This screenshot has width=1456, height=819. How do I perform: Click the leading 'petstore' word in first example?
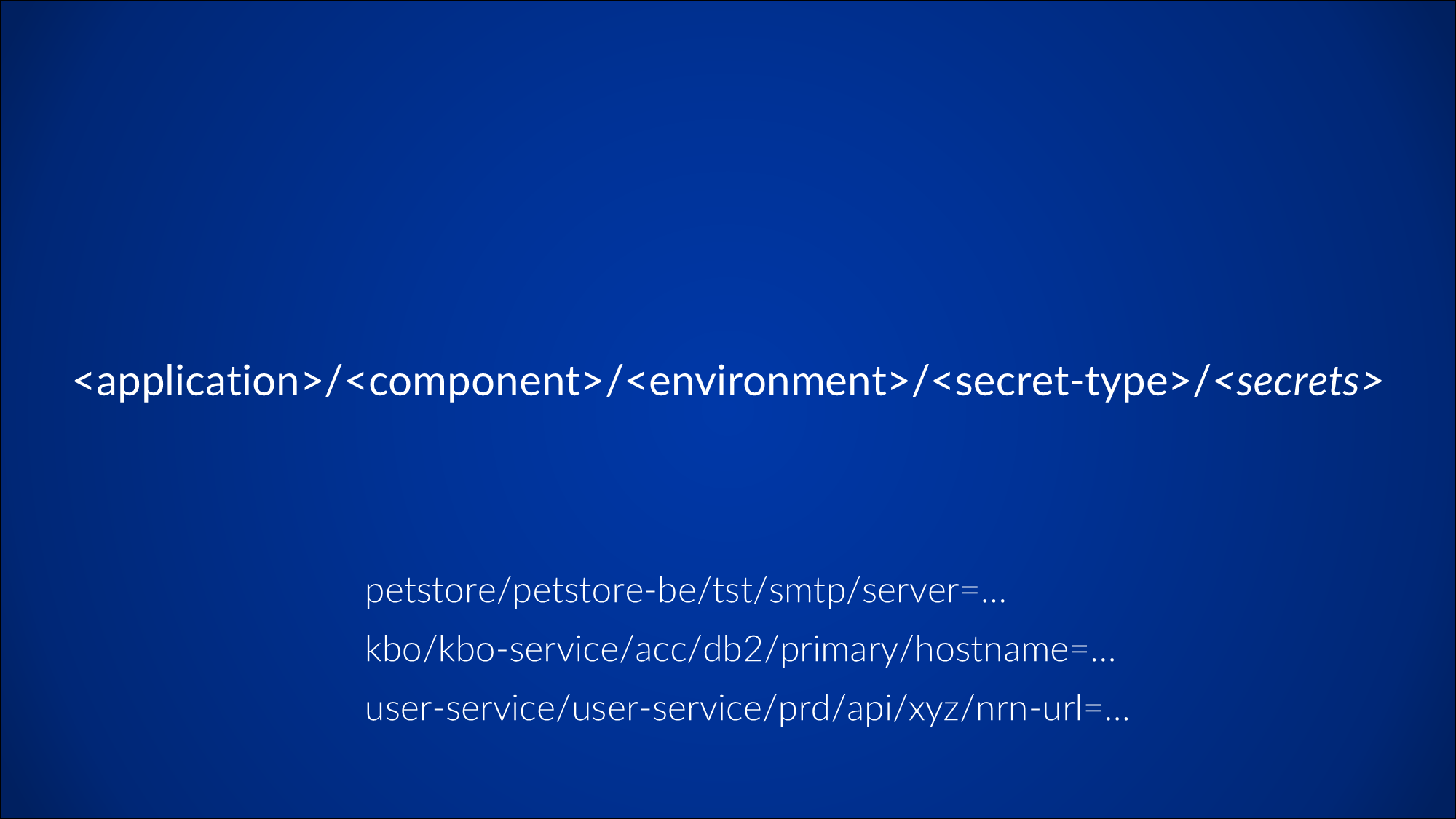coord(430,590)
